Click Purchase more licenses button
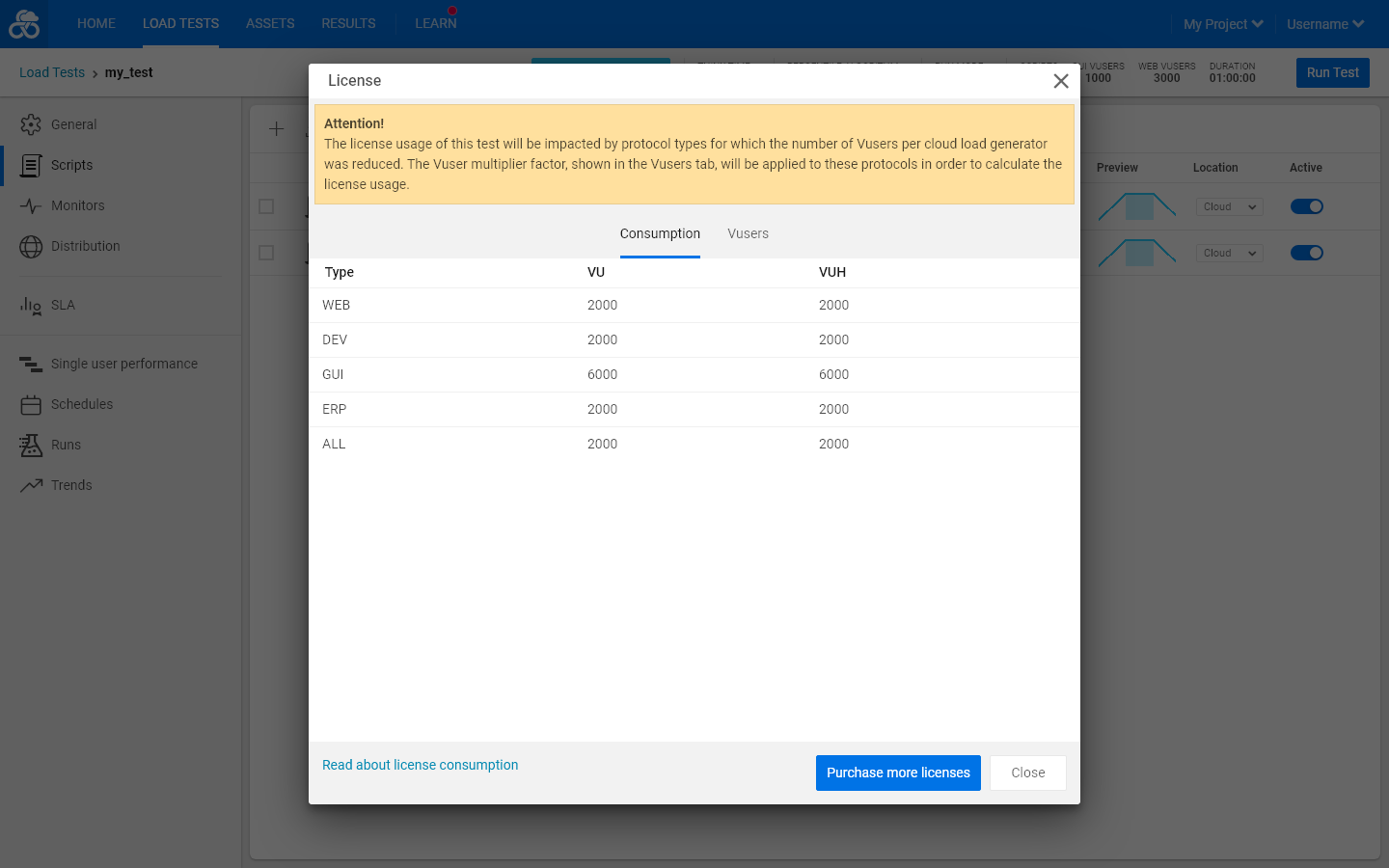This screenshot has height=868, width=1389. coord(898,773)
